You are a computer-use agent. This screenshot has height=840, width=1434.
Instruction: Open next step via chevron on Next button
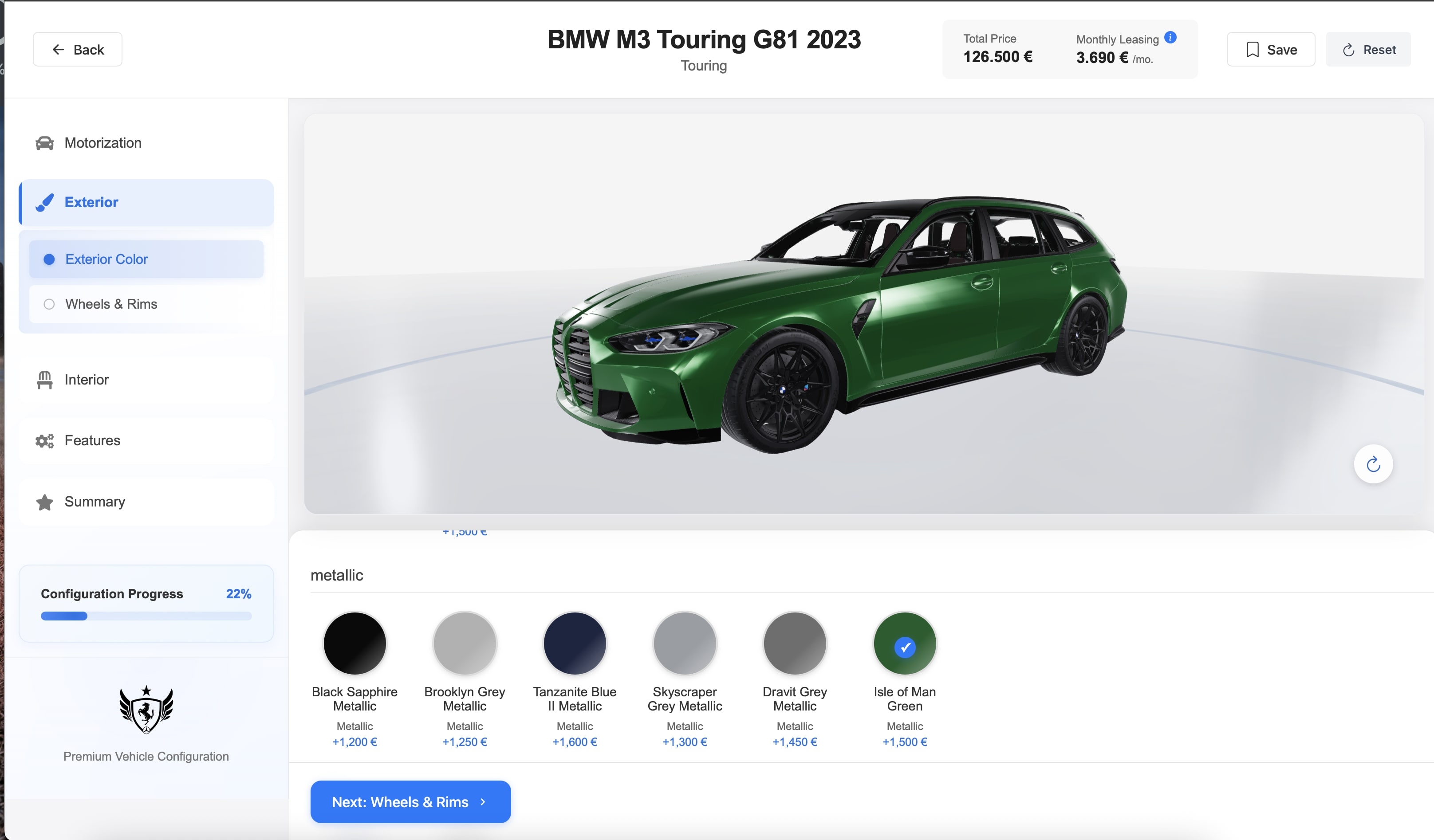(483, 802)
